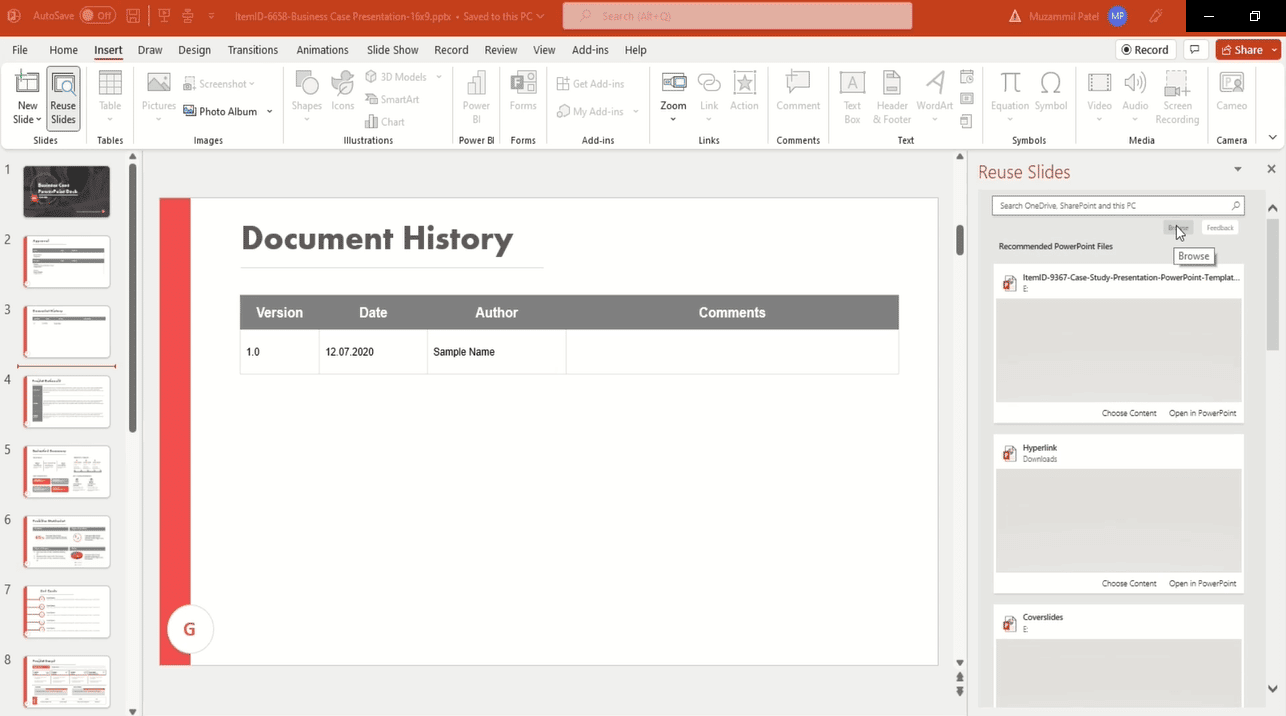Select the Icons tool in Illustrations group
The width and height of the screenshot is (1286, 716).
point(342,95)
